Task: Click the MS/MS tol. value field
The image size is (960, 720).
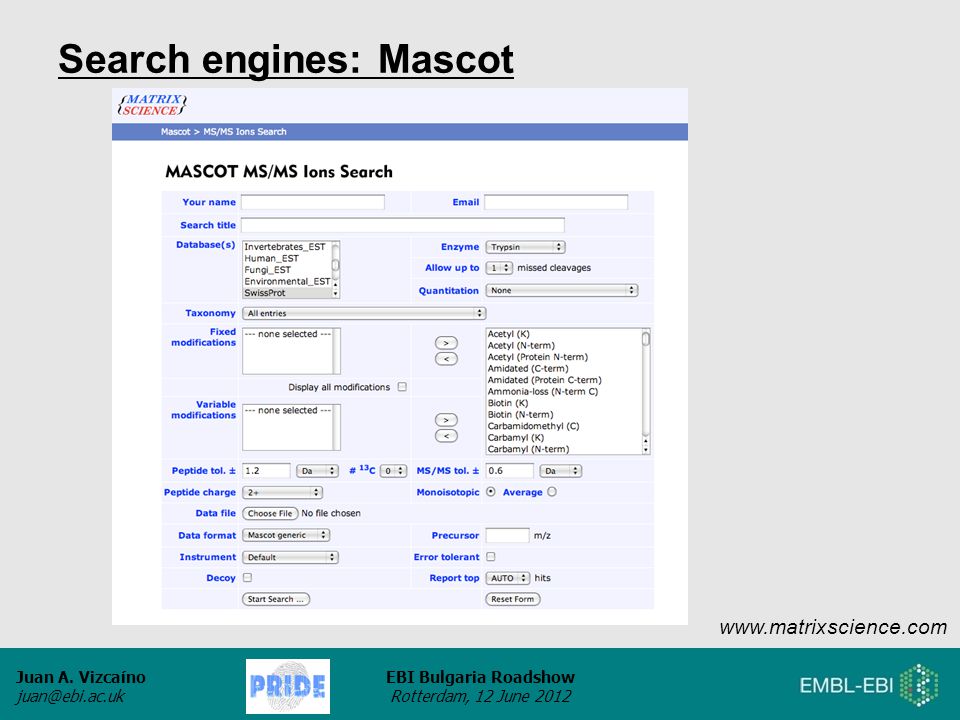Action: 509,471
